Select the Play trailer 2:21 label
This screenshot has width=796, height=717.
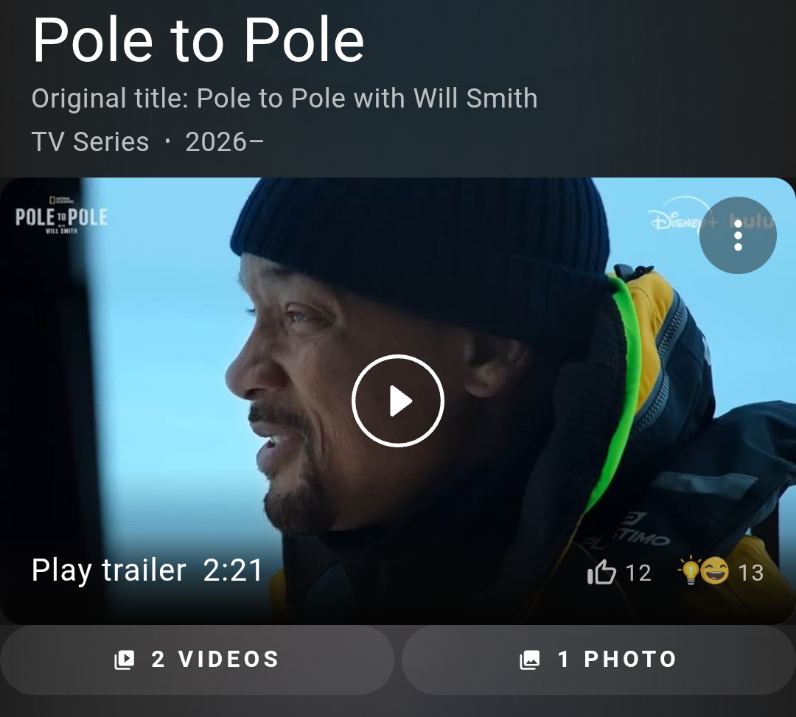147,570
